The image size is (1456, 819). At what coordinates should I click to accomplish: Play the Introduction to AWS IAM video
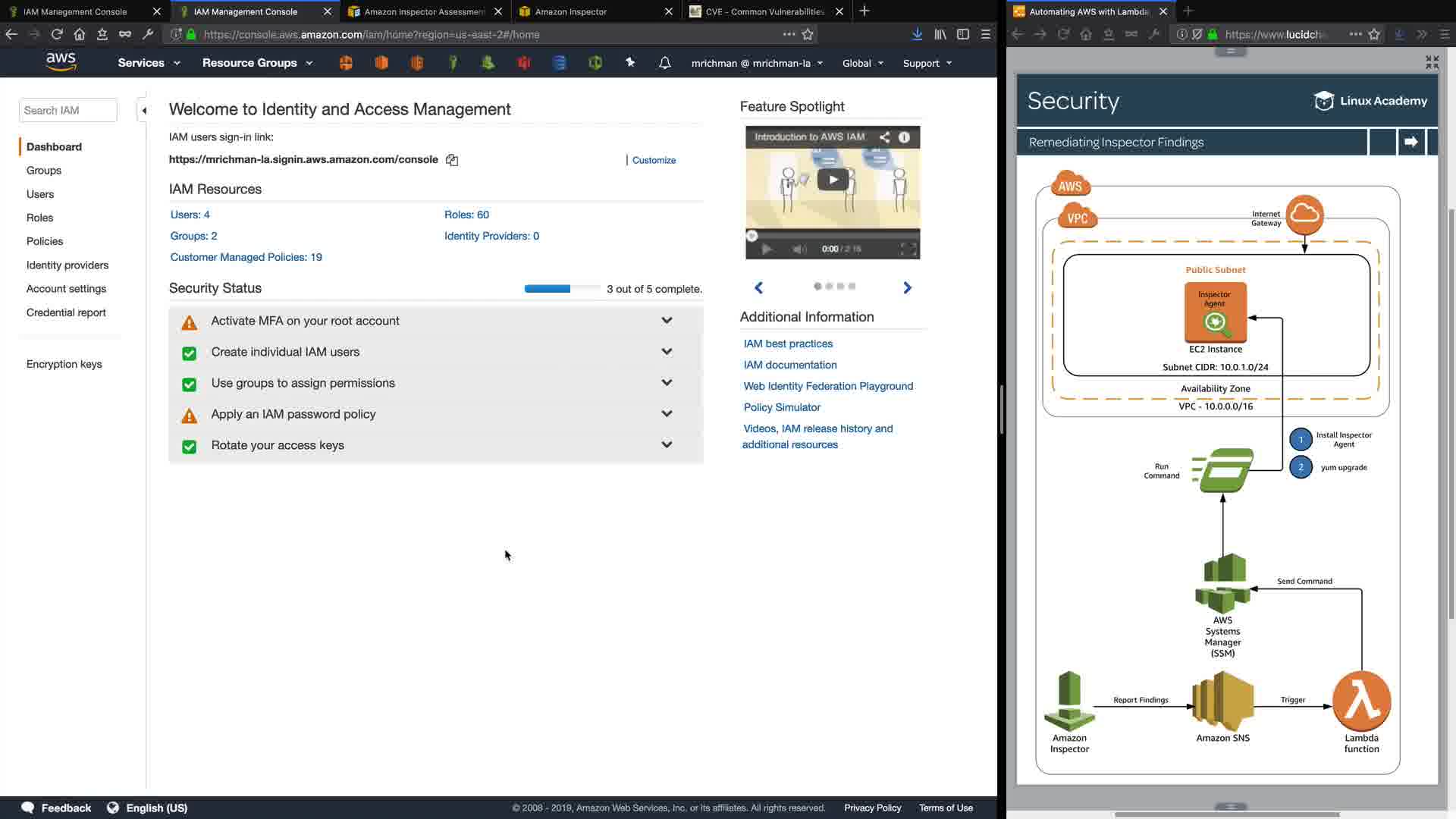coord(833,180)
